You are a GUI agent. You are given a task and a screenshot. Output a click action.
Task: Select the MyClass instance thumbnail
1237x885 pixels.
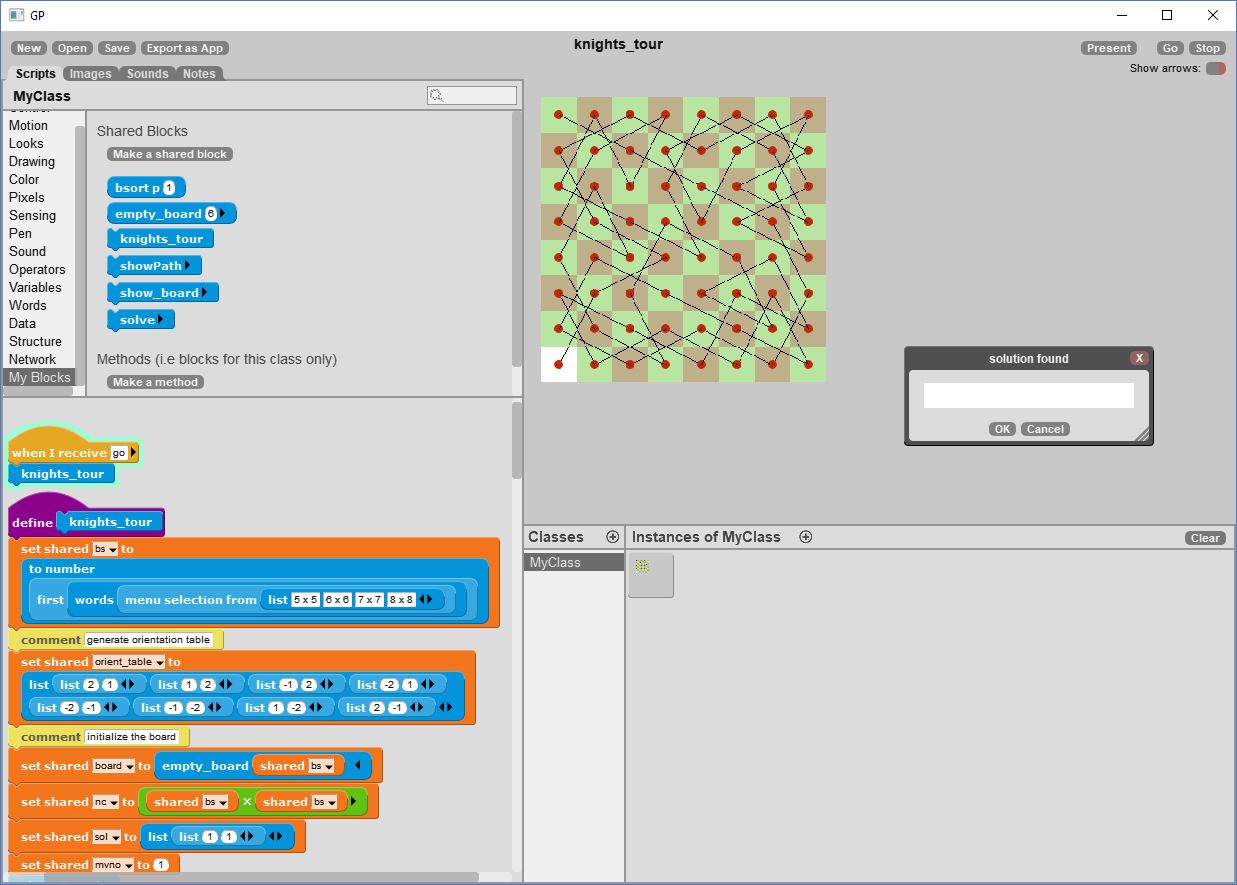tap(650, 575)
